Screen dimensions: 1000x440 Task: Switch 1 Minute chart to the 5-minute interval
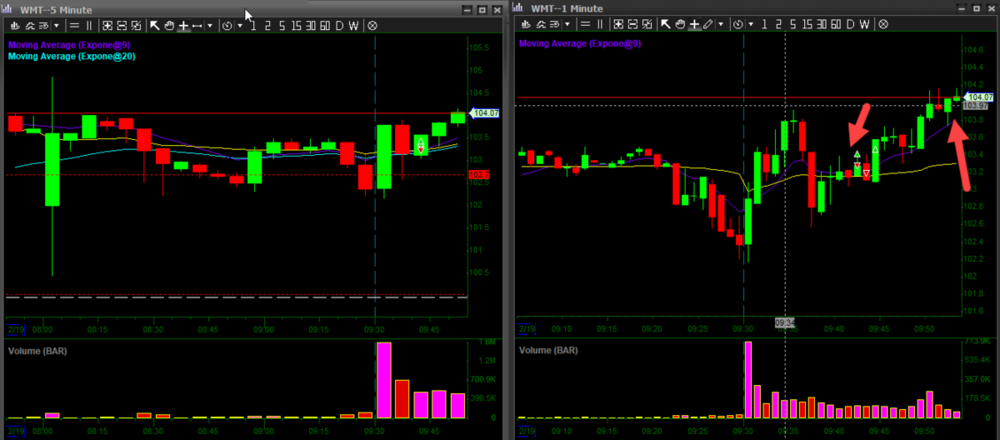[x=792, y=24]
